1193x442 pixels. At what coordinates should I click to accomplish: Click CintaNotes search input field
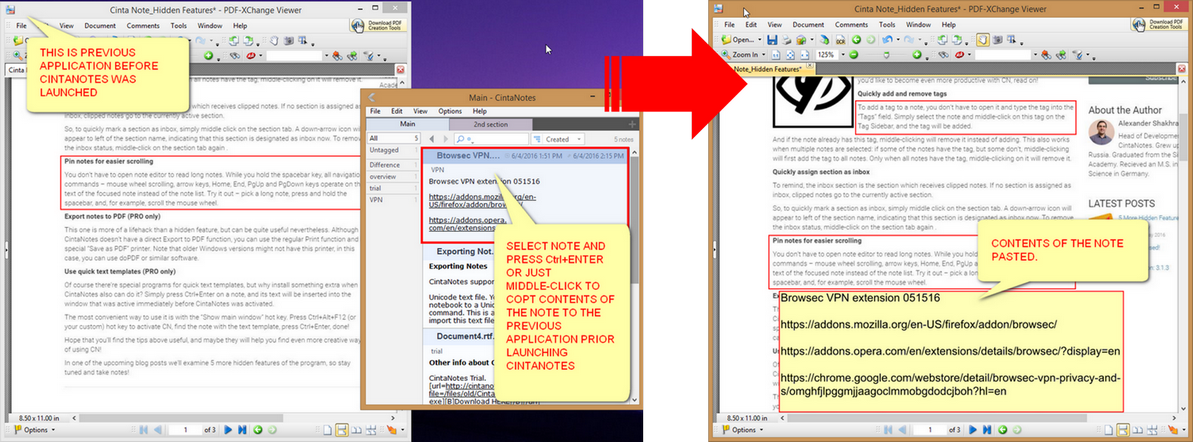click(x=492, y=139)
